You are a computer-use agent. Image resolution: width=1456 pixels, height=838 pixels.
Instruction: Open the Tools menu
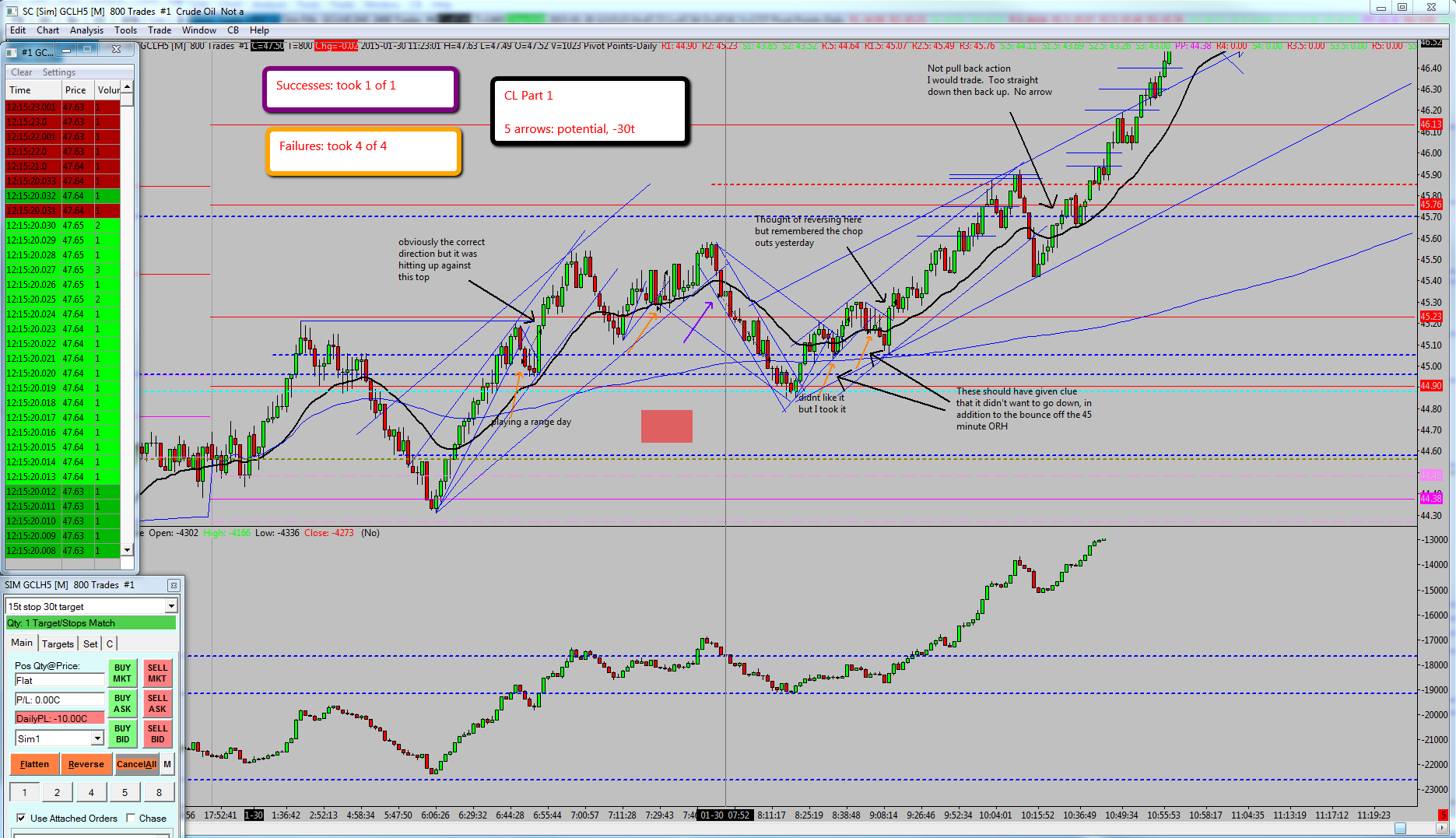125,30
